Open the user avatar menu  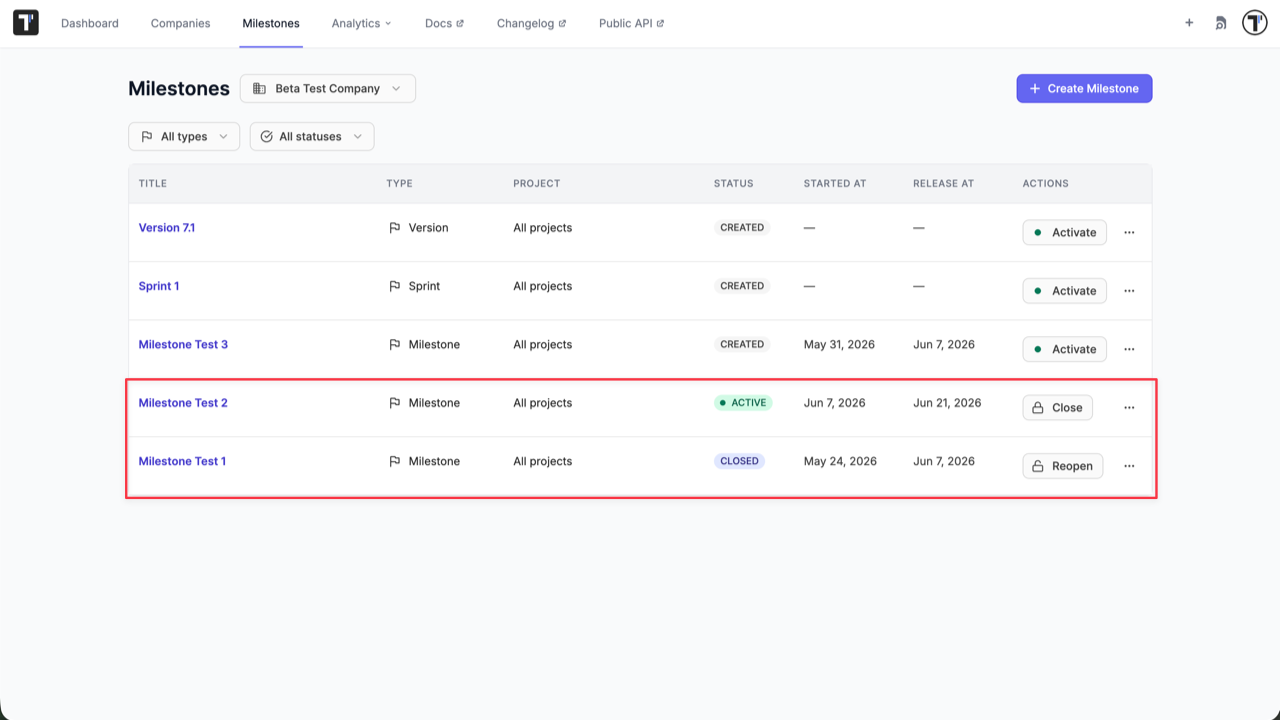point(1255,23)
